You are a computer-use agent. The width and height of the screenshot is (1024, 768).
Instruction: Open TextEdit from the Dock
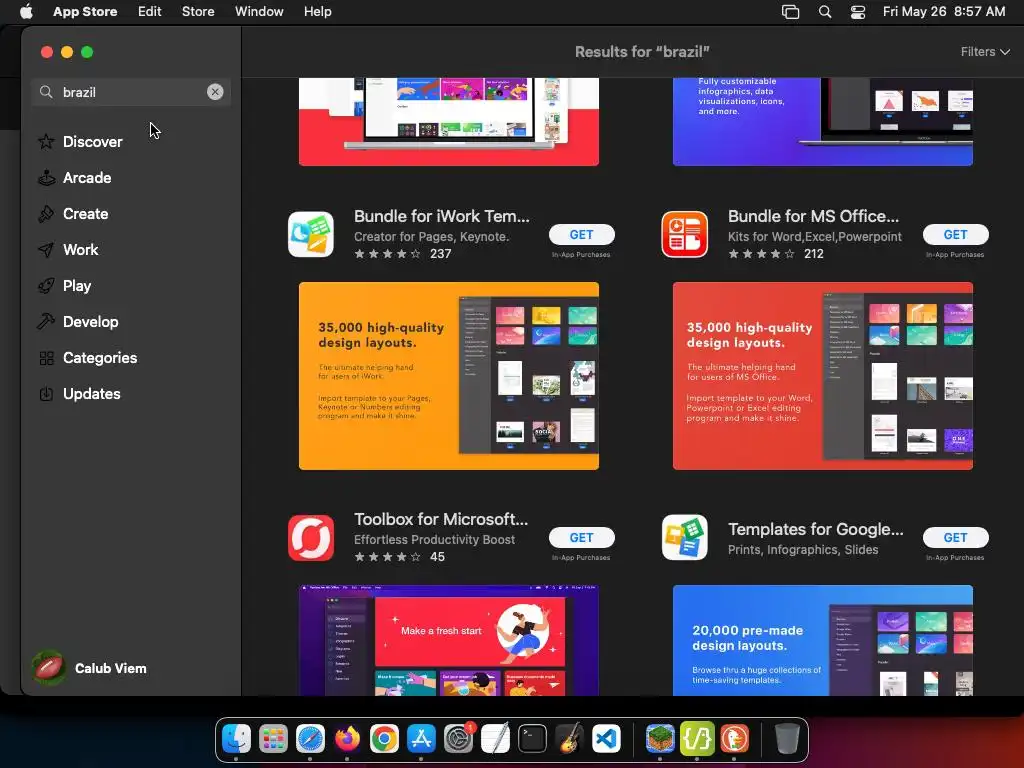tap(495, 739)
